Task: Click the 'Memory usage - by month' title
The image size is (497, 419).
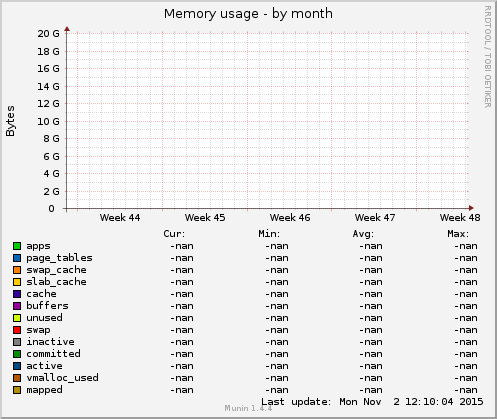Action: 248,14
